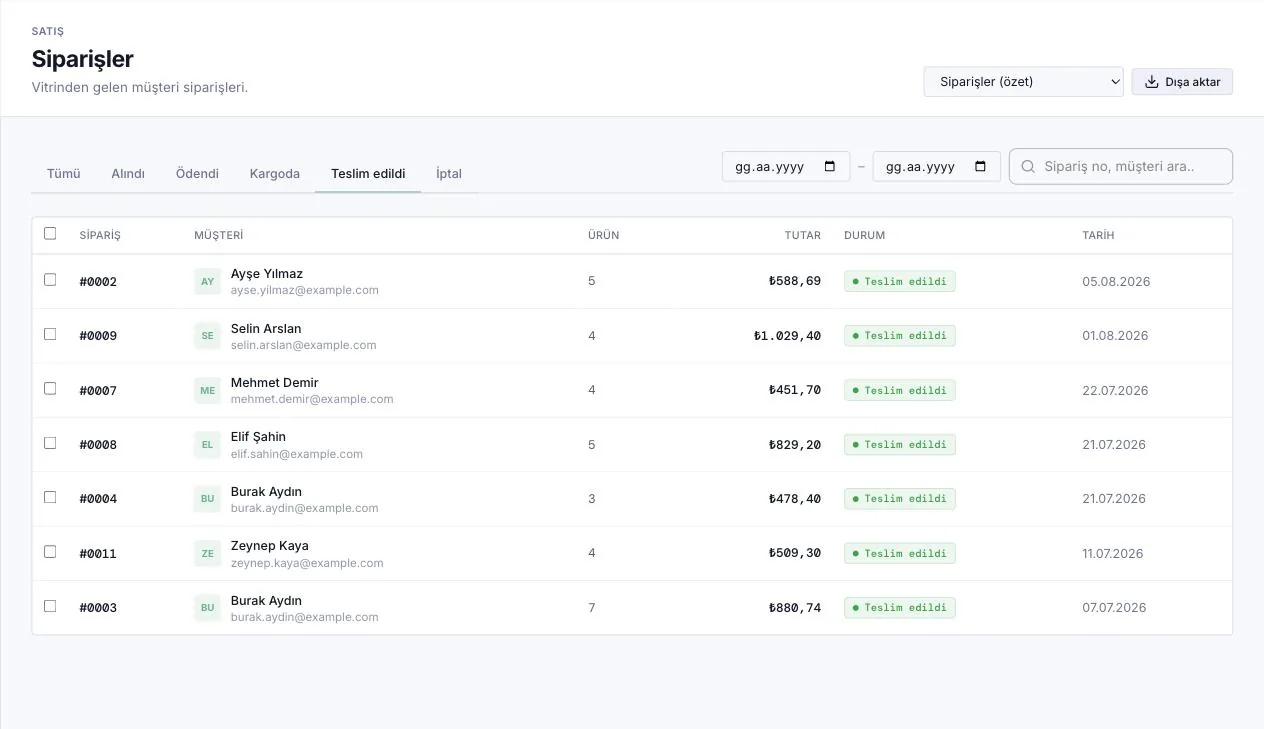Click the EL avatar for Elif Şahin
The height and width of the screenshot is (729, 1264).
207,445
